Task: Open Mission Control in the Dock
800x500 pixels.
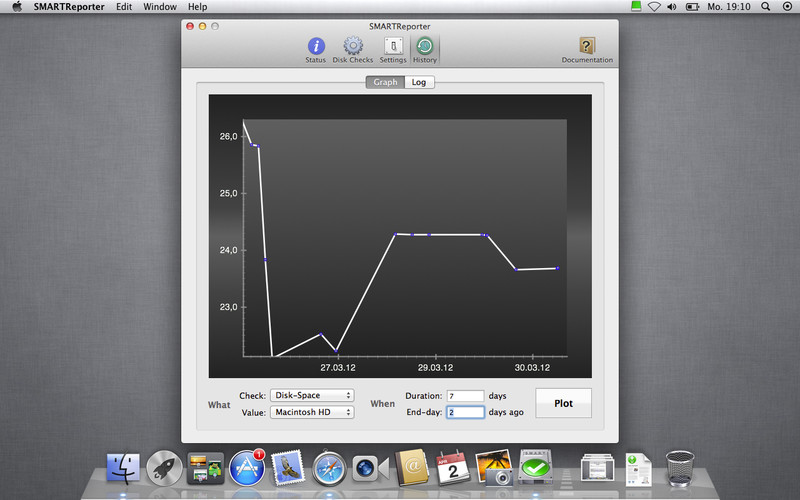Action: [x=206, y=468]
